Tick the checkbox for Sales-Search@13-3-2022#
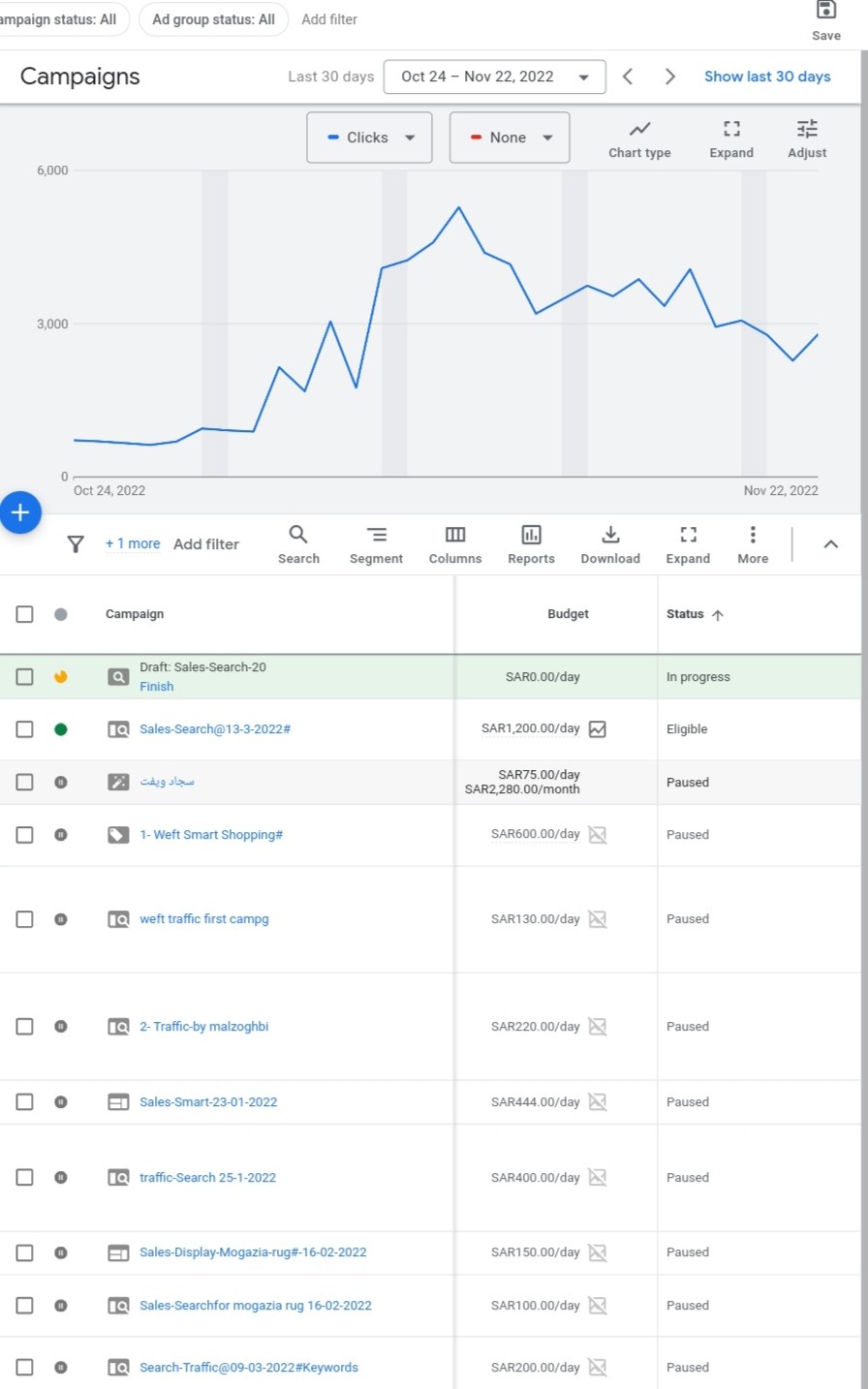 [x=25, y=729]
